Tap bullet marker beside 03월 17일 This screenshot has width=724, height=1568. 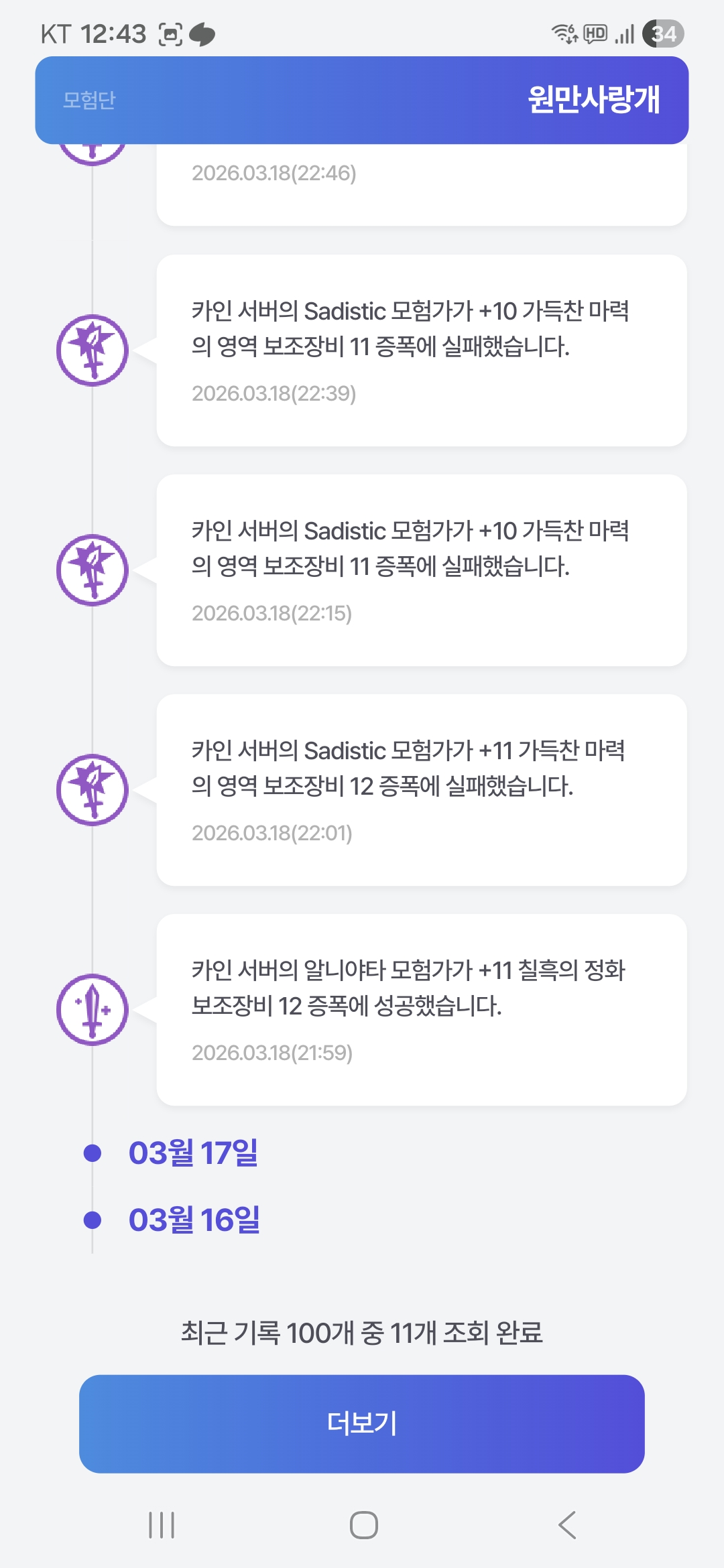(93, 1153)
